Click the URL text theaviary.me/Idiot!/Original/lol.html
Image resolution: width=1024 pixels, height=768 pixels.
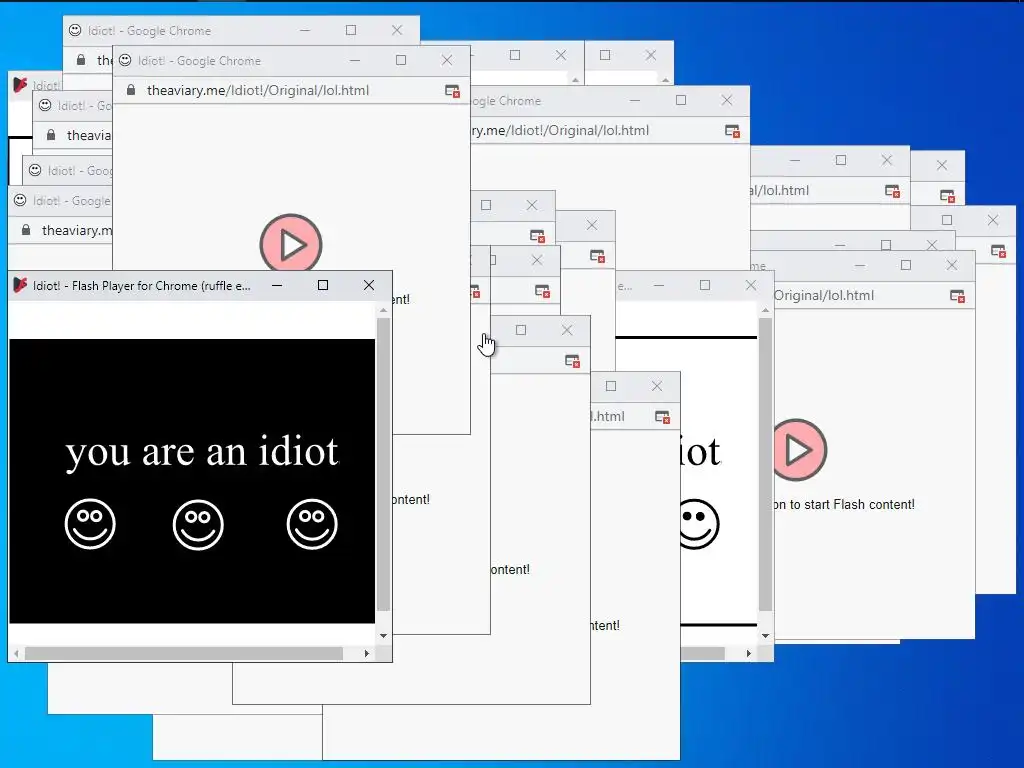tap(258, 90)
